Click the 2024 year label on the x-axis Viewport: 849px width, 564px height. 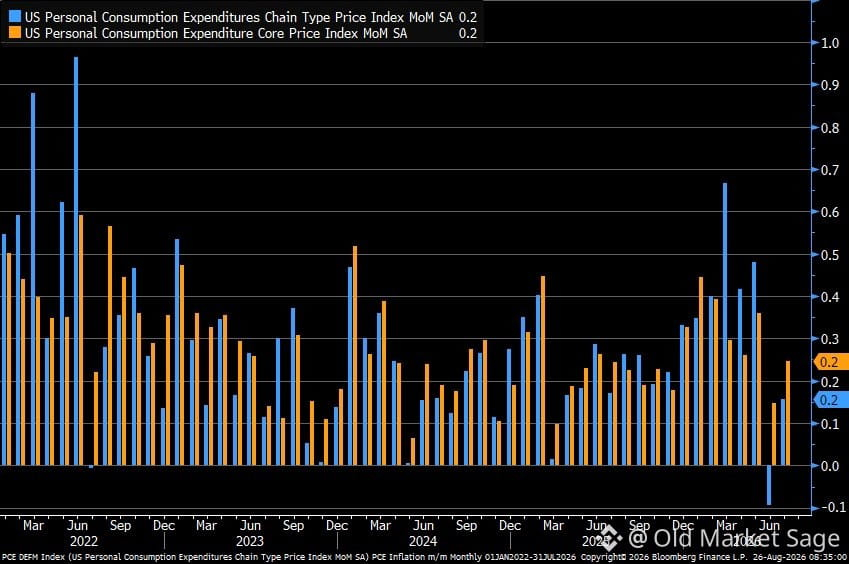pyautogui.click(x=423, y=541)
